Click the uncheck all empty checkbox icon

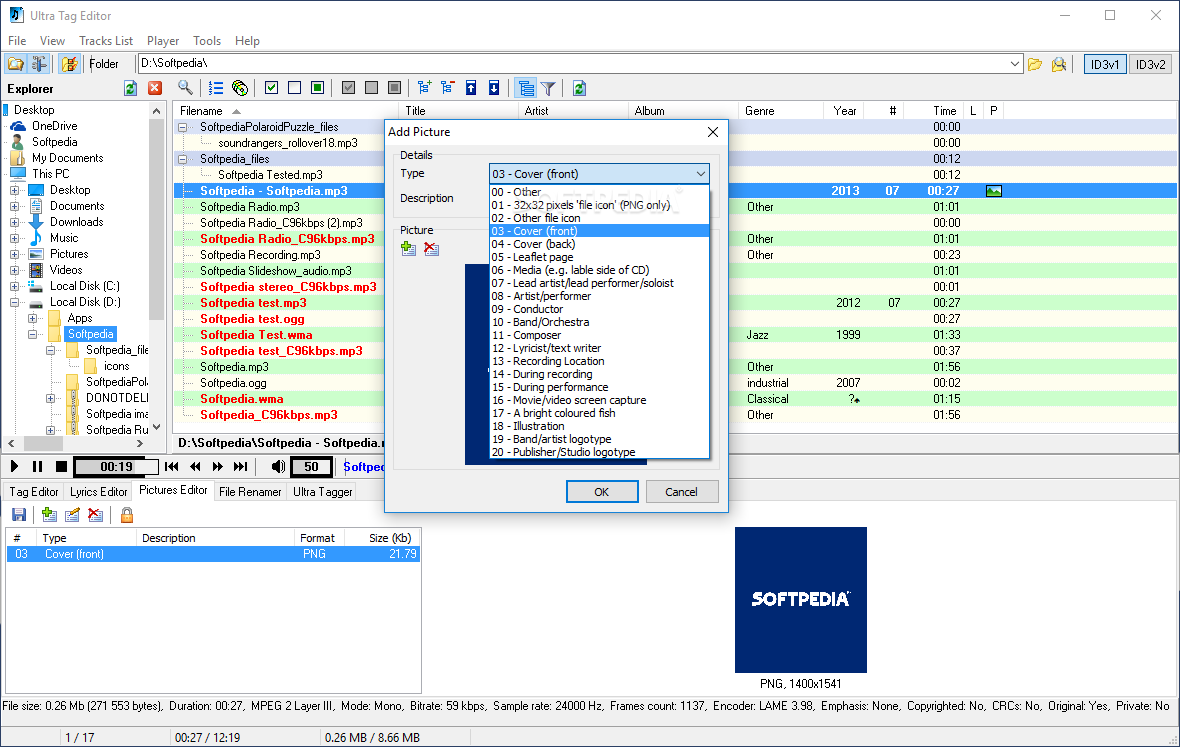coord(294,88)
